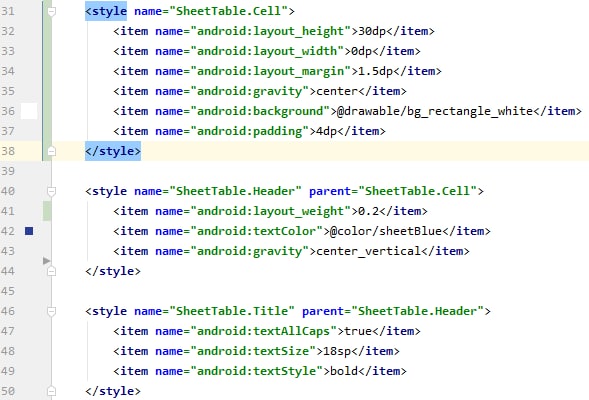Screen dimensions: 589x400
Task: Collapse fold end marker on line 44
Action: click(51, 271)
